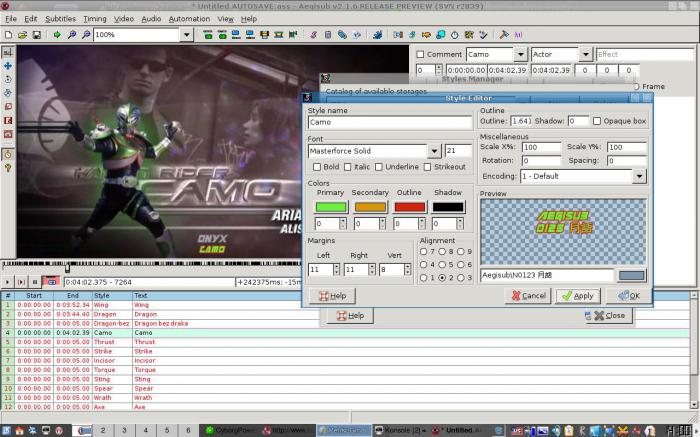Select the vector Clip tool
Screen dimensions: 700x437
[8, 134]
